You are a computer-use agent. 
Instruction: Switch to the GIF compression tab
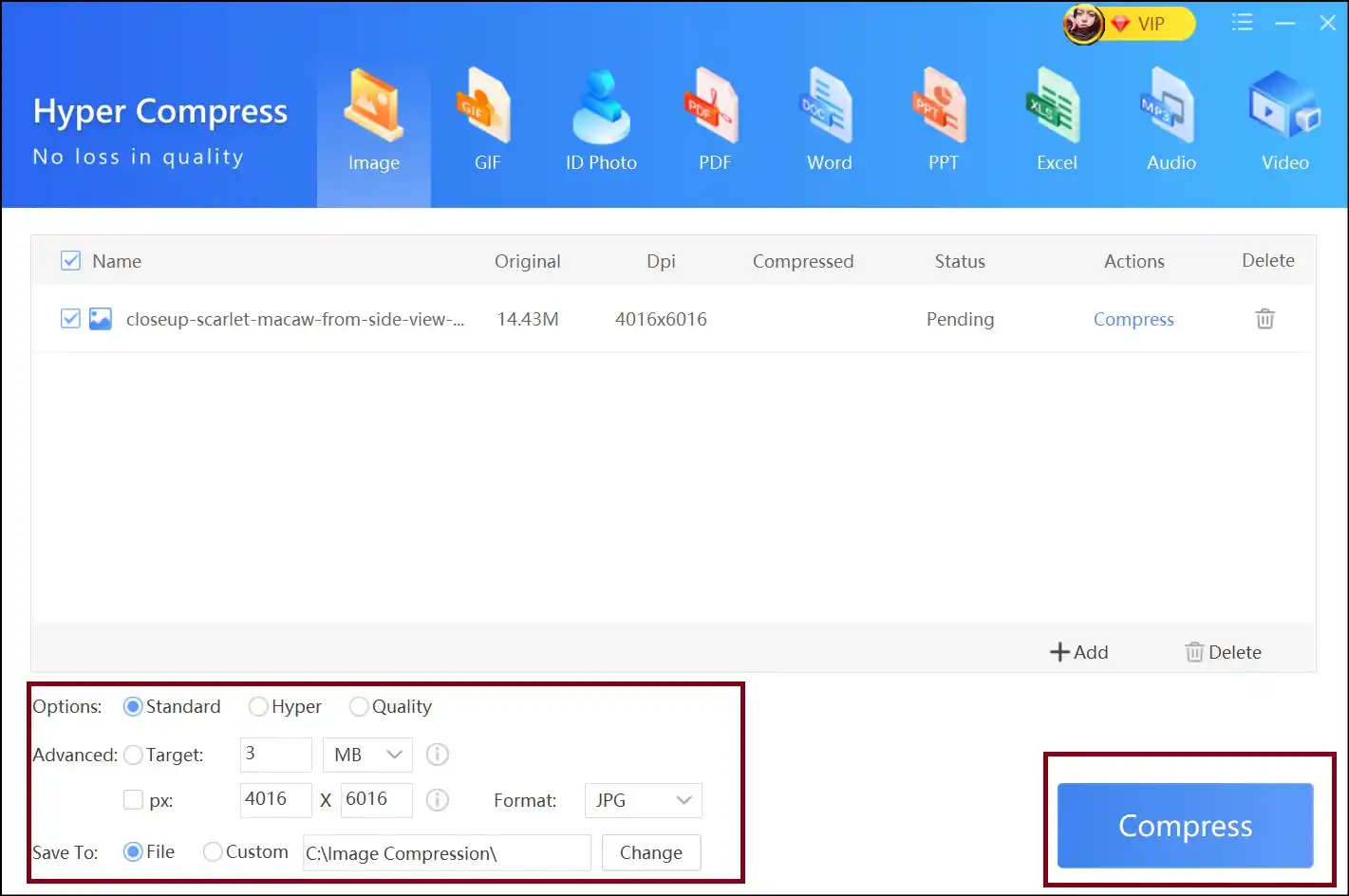click(487, 121)
